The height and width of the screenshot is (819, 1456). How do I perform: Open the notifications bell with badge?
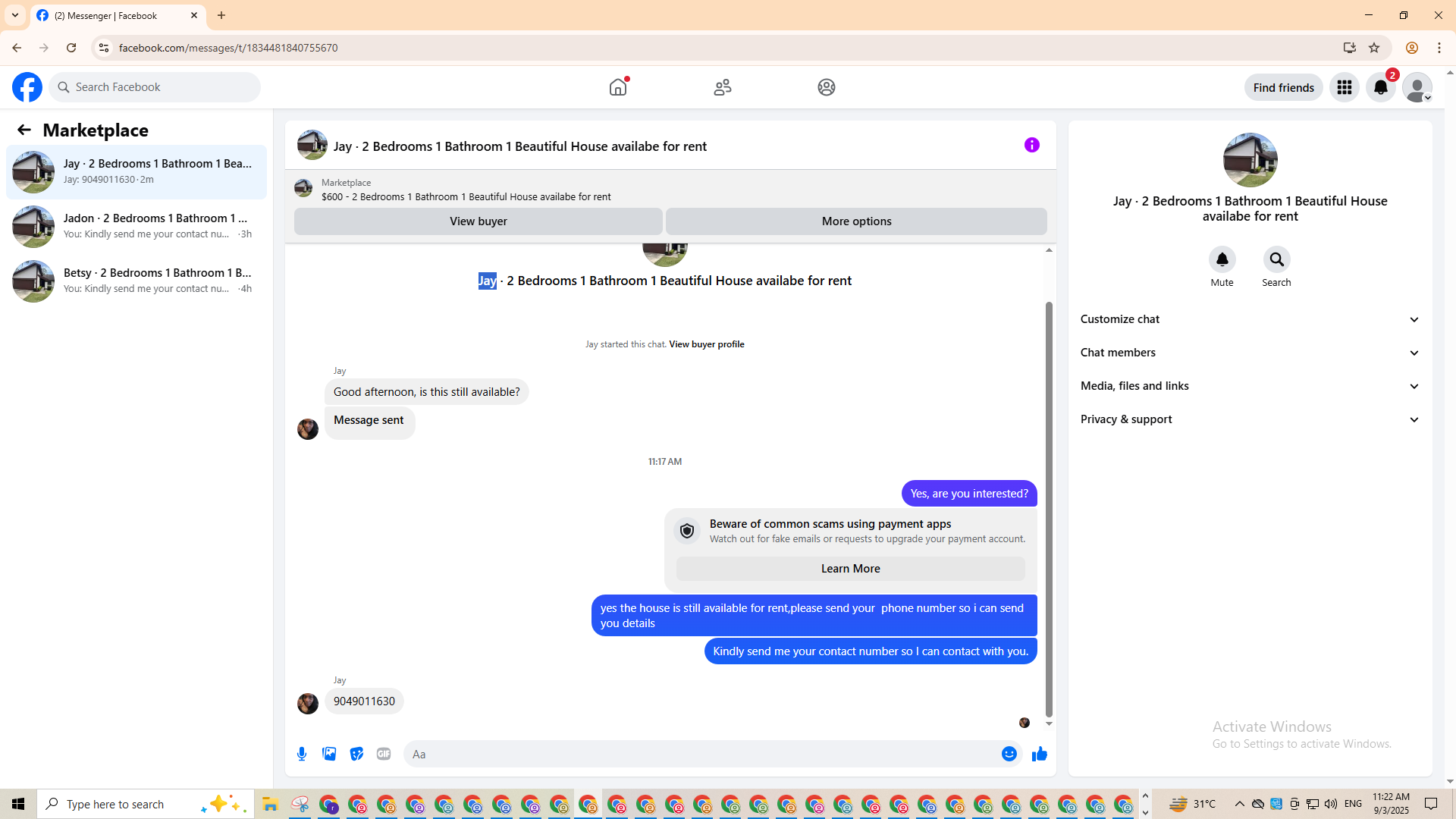[x=1381, y=87]
